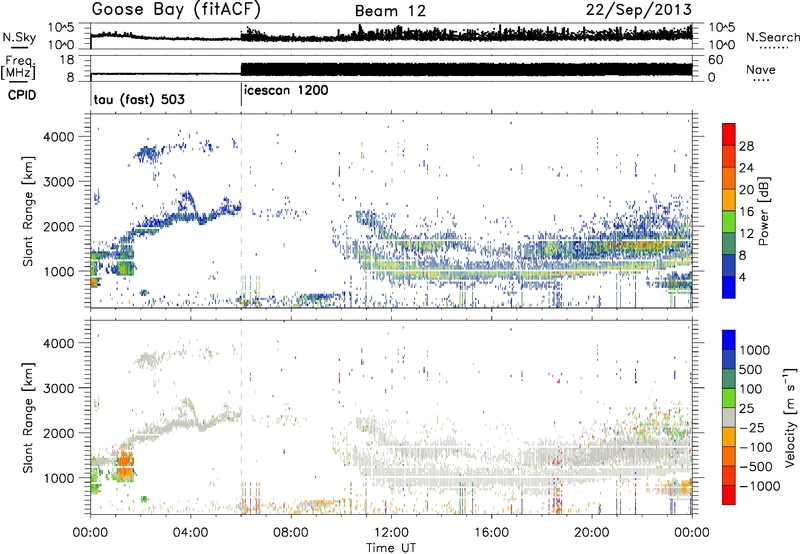Image resolution: width=800 pixels, height=554 pixels.
Task: Select the 'tau (fast) 503' CPID marker
Action: (x=139, y=99)
